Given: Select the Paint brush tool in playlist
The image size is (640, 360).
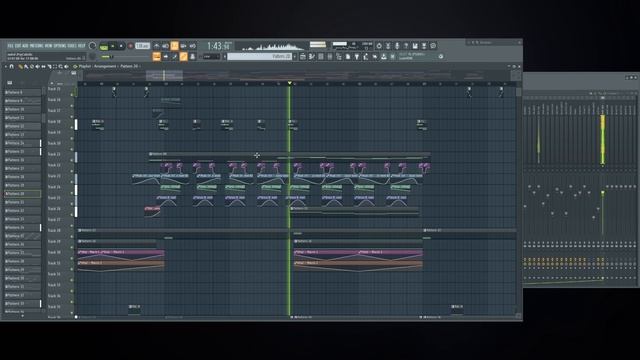Looking at the screenshot, I should 26,67.
